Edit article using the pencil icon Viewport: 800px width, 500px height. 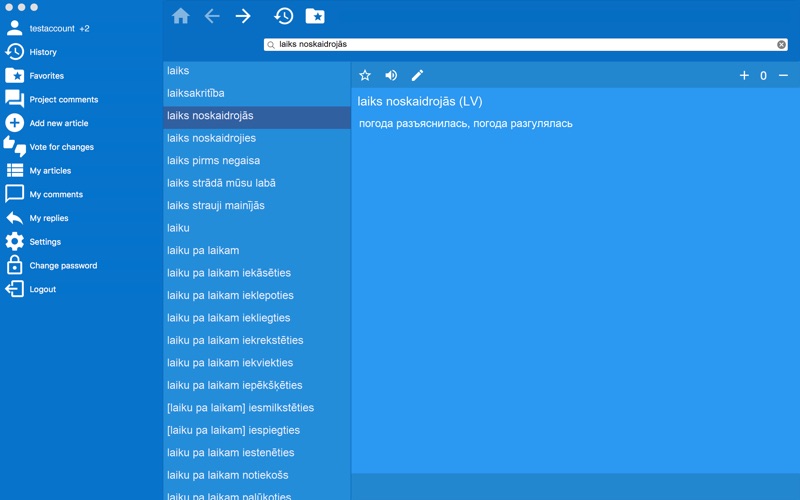click(x=417, y=76)
